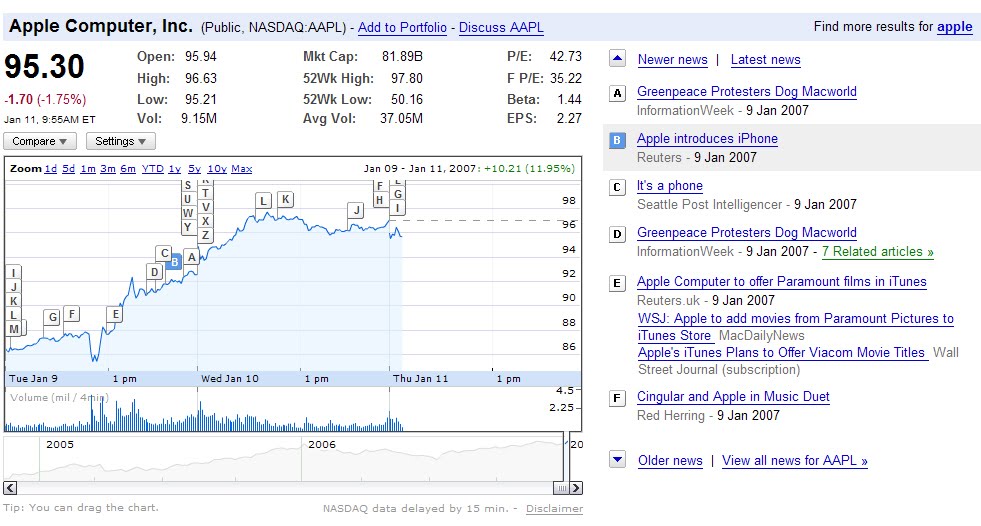Set chart zoom to Max
Viewport: 981px width, 526px height.
(x=241, y=169)
